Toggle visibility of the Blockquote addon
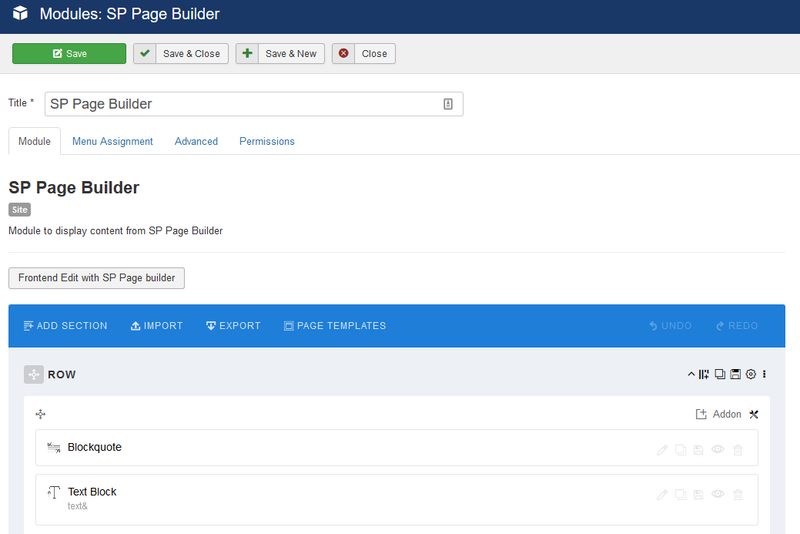800x534 pixels. [x=718, y=449]
